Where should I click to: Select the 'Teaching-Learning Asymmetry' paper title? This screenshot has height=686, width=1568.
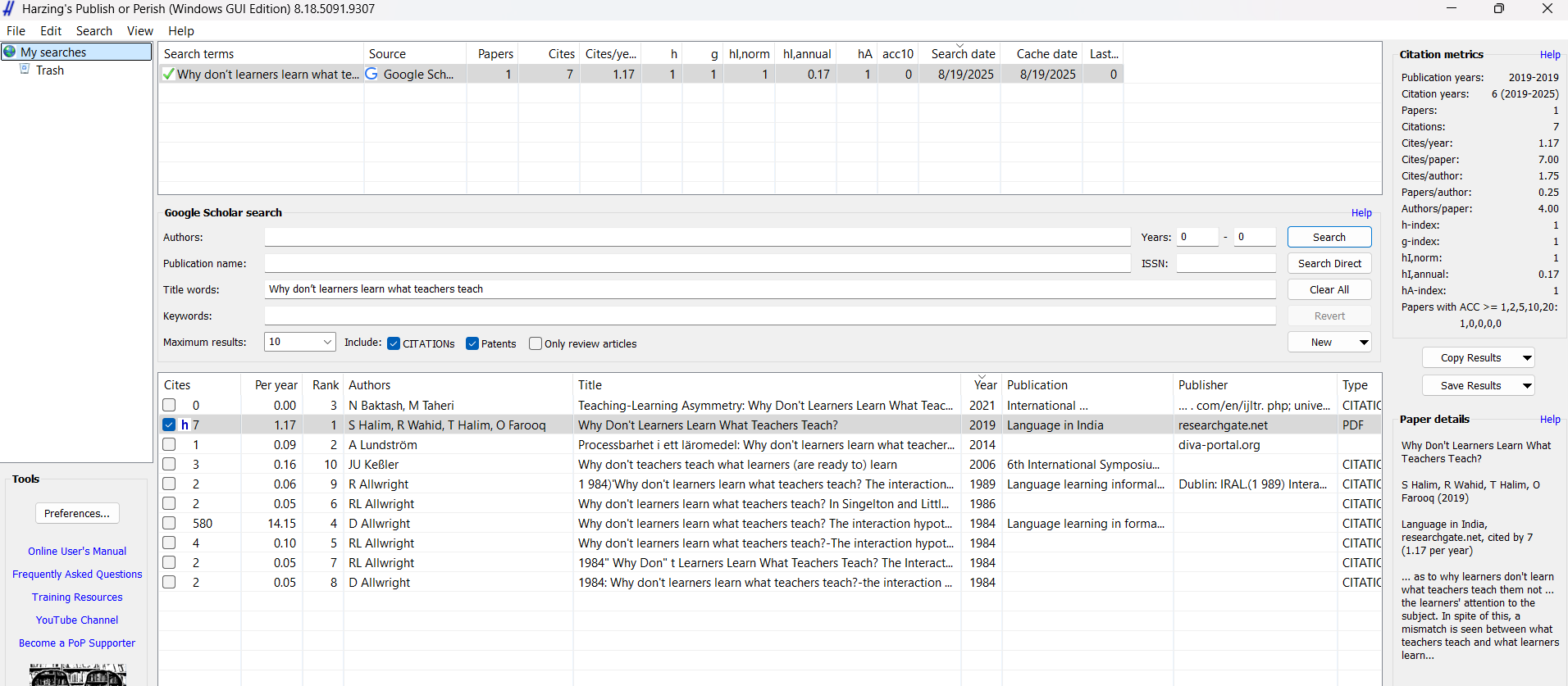click(765, 405)
